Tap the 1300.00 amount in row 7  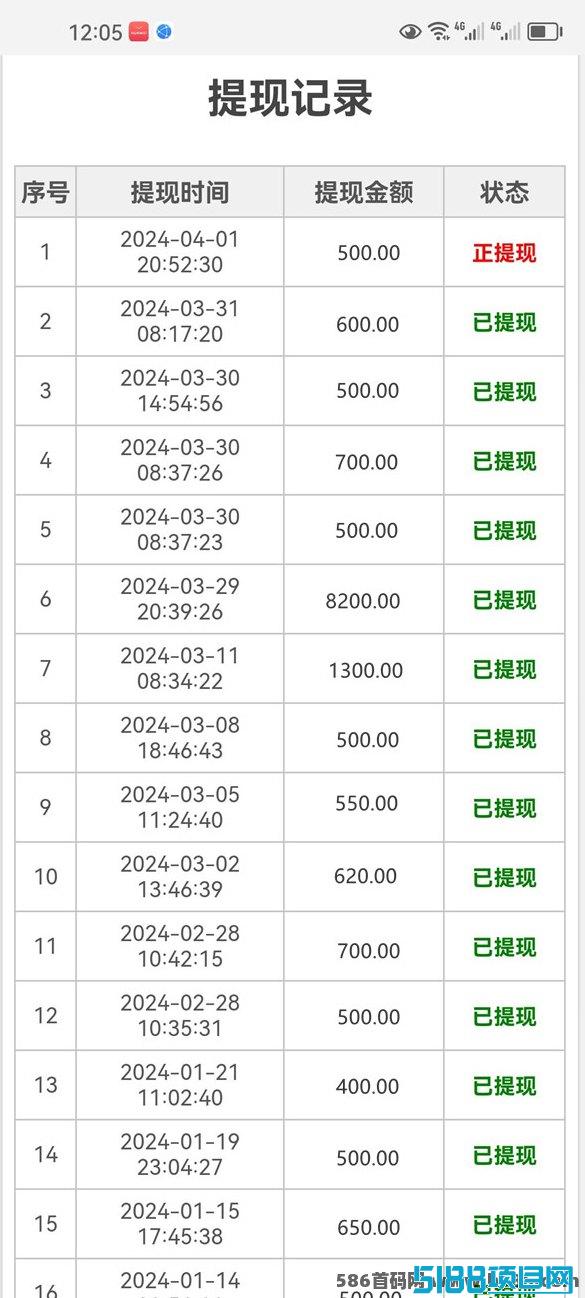click(x=366, y=670)
